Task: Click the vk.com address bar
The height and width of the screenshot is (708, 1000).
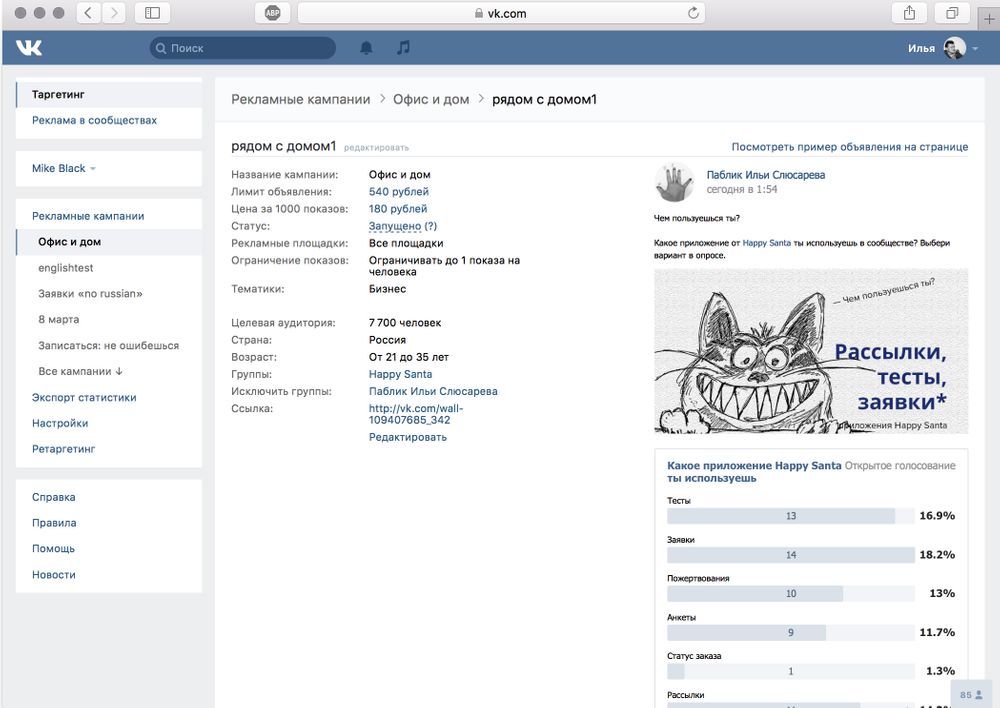Action: click(501, 13)
